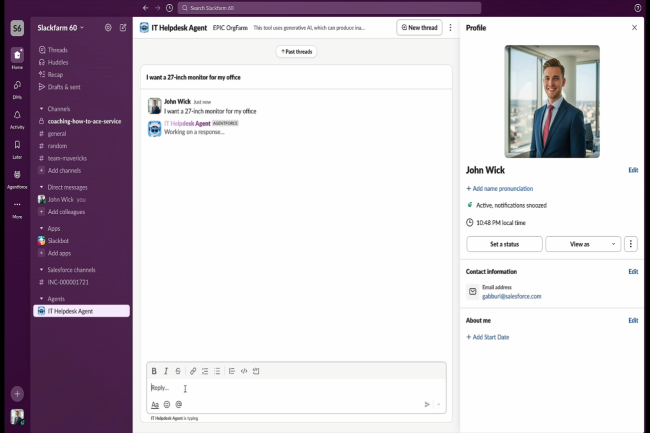Click the mention @ icon in the composer
Screen dimensions: 650x433
click(x=179, y=404)
